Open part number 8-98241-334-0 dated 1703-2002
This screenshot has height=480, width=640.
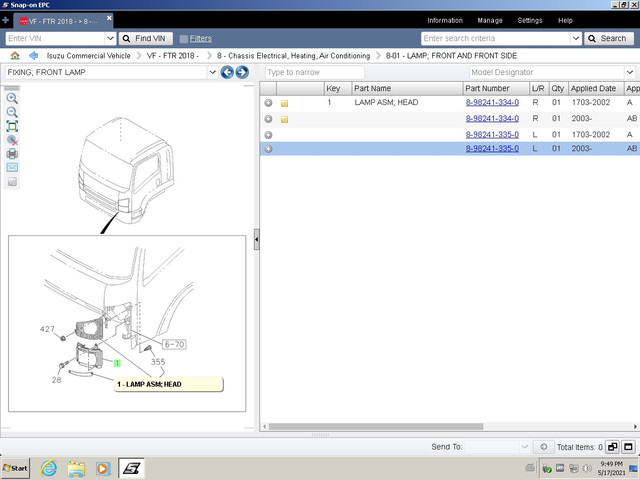(492, 102)
